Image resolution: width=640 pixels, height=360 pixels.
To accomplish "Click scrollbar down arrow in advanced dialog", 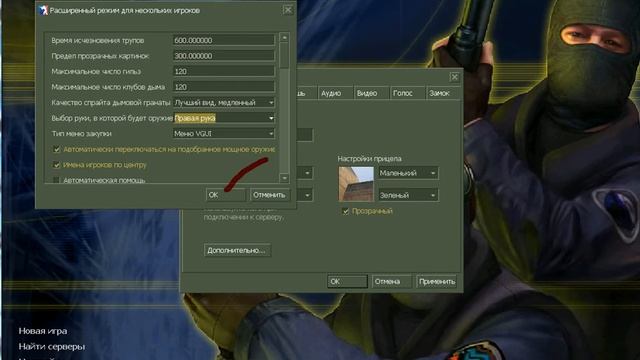I will pos(284,178).
